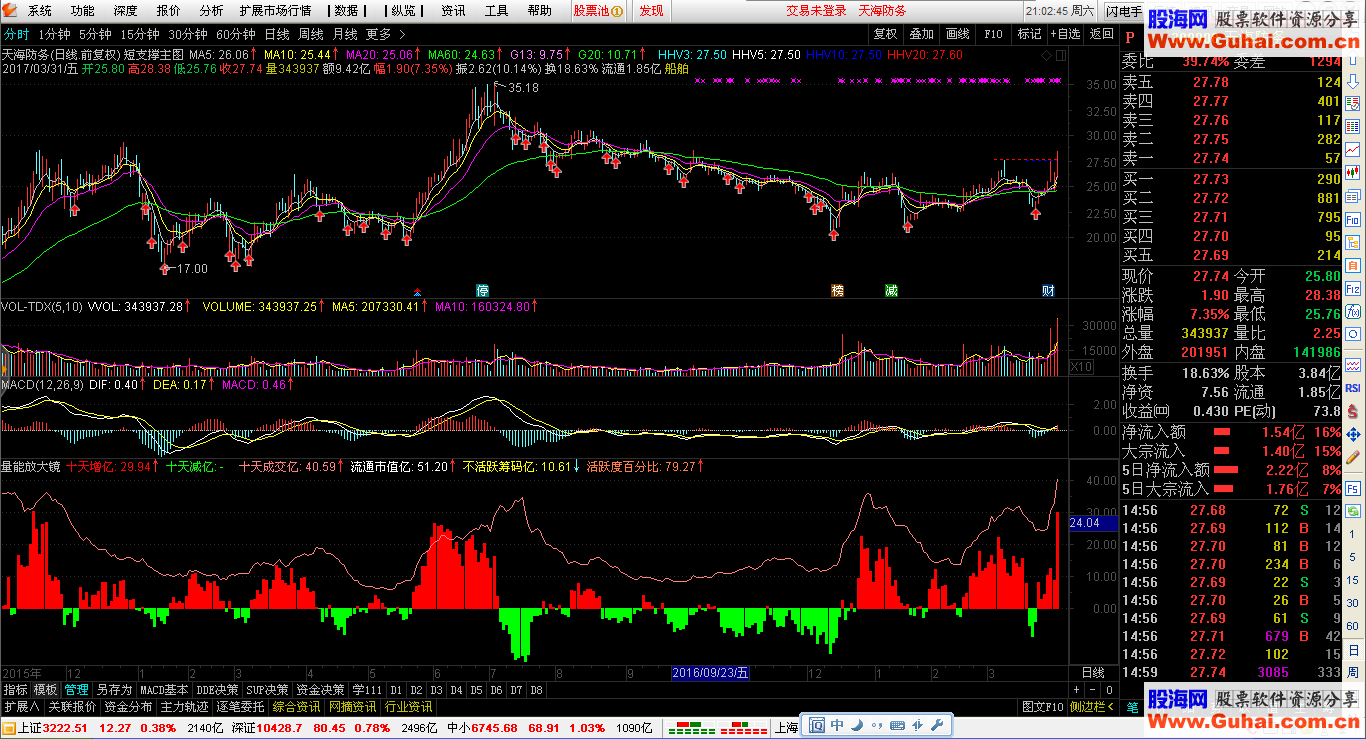1366x739 pixels.
Task: Collapse the 侧边栏 sidebar
Action: [1091, 707]
